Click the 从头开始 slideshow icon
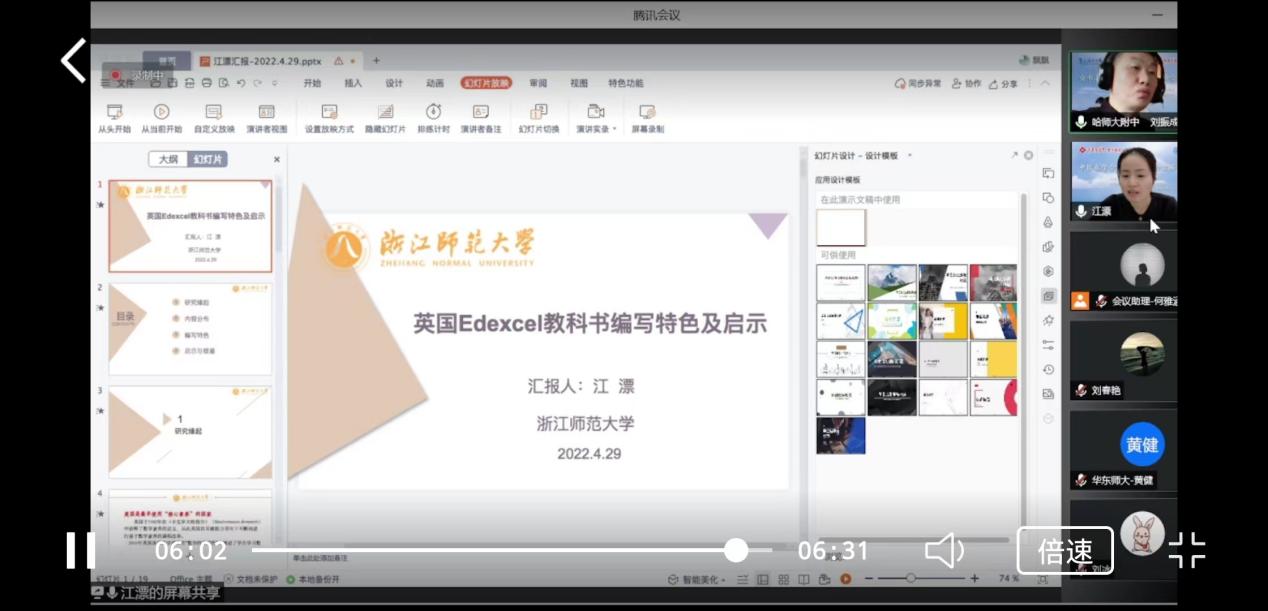 (114, 112)
